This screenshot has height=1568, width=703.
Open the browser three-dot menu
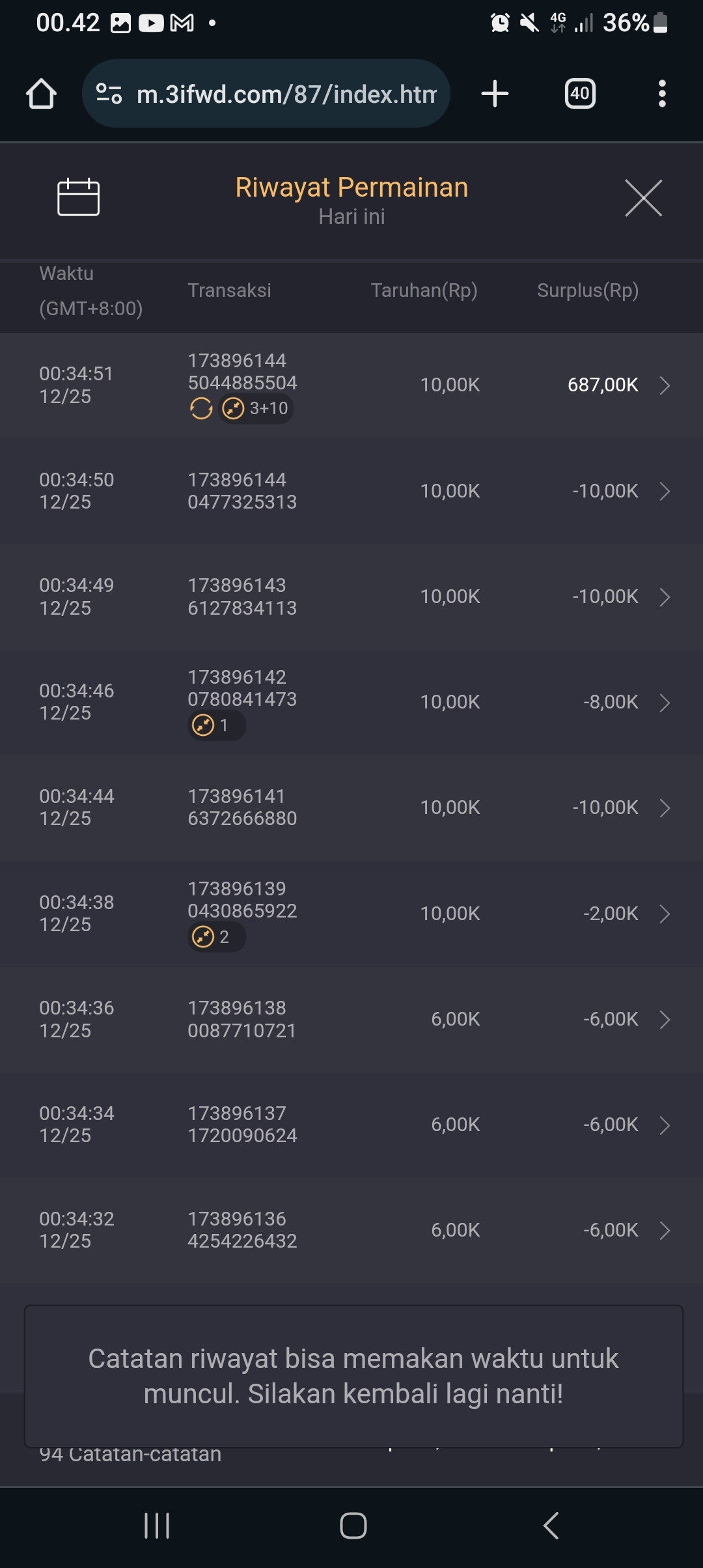point(662,94)
